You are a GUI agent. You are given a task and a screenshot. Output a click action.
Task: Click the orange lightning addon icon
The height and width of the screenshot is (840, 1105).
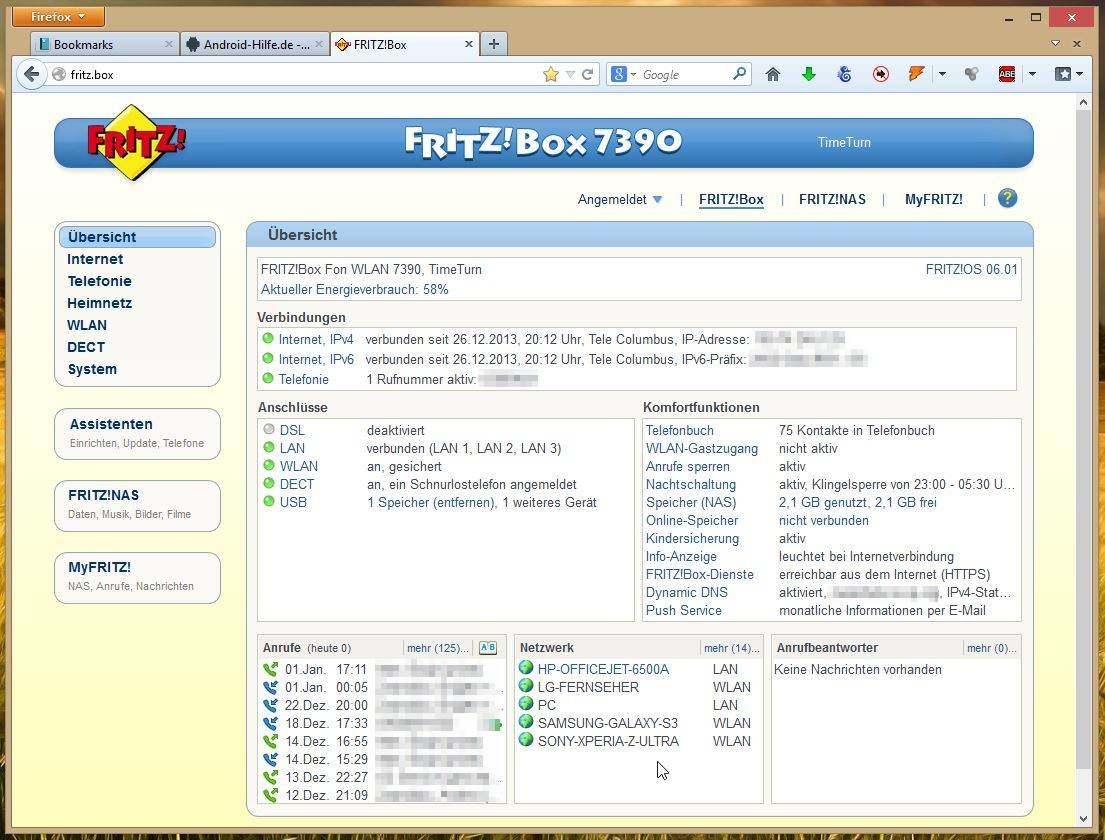click(916, 74)
